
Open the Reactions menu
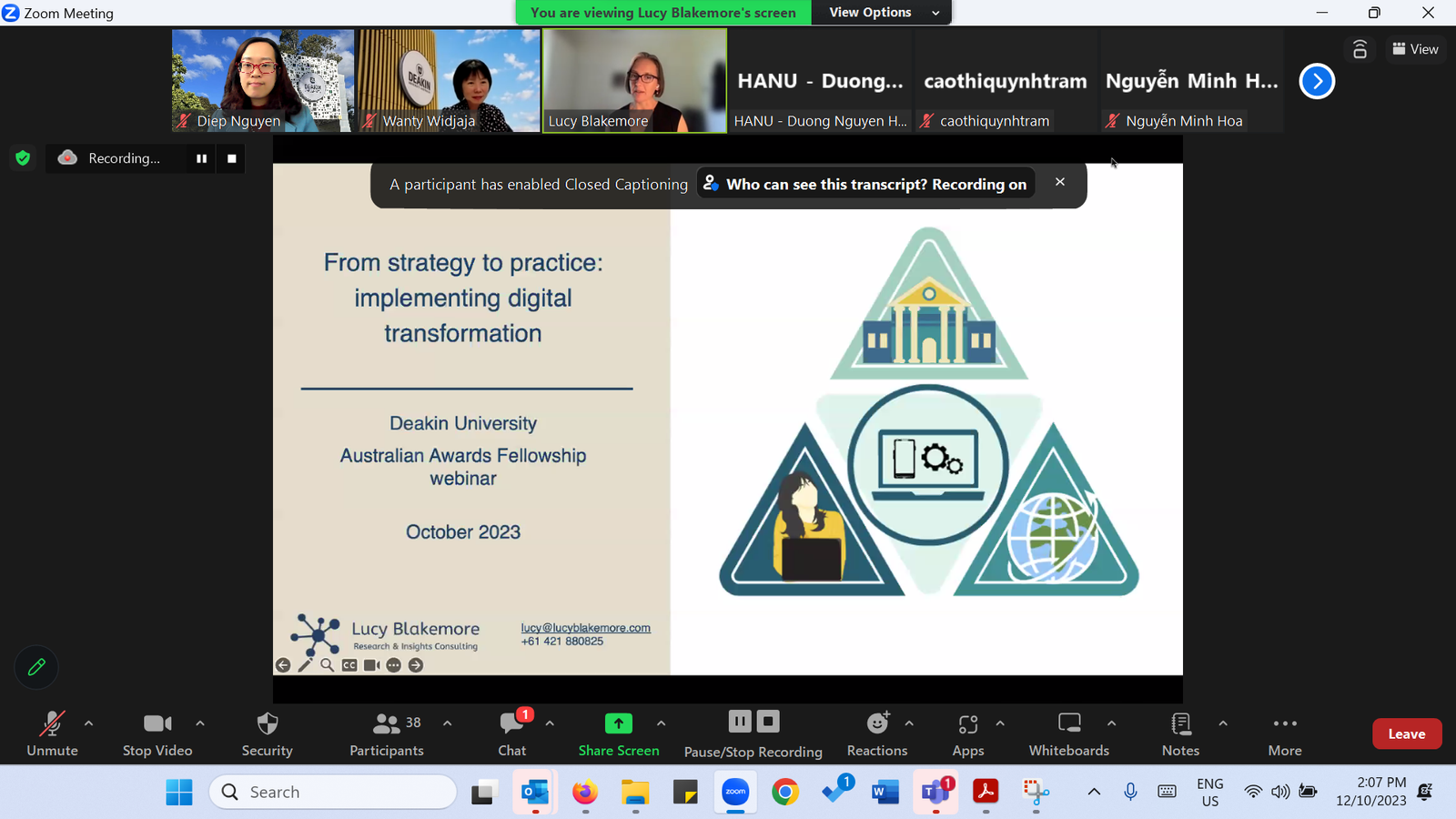[x=876, y=733]
